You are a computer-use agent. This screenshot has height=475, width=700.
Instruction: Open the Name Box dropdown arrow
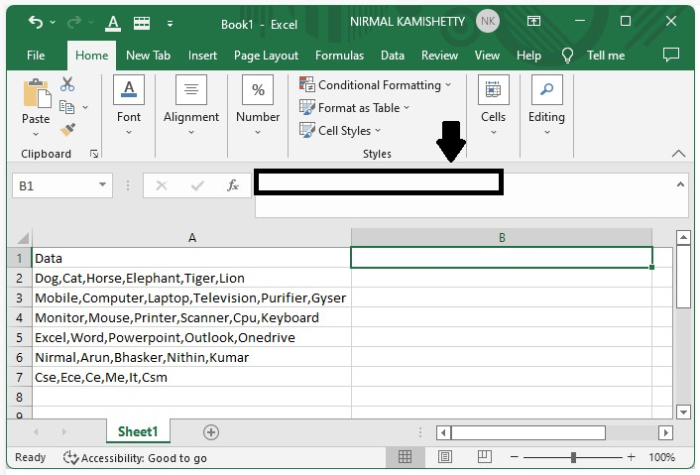pos(103,185)
